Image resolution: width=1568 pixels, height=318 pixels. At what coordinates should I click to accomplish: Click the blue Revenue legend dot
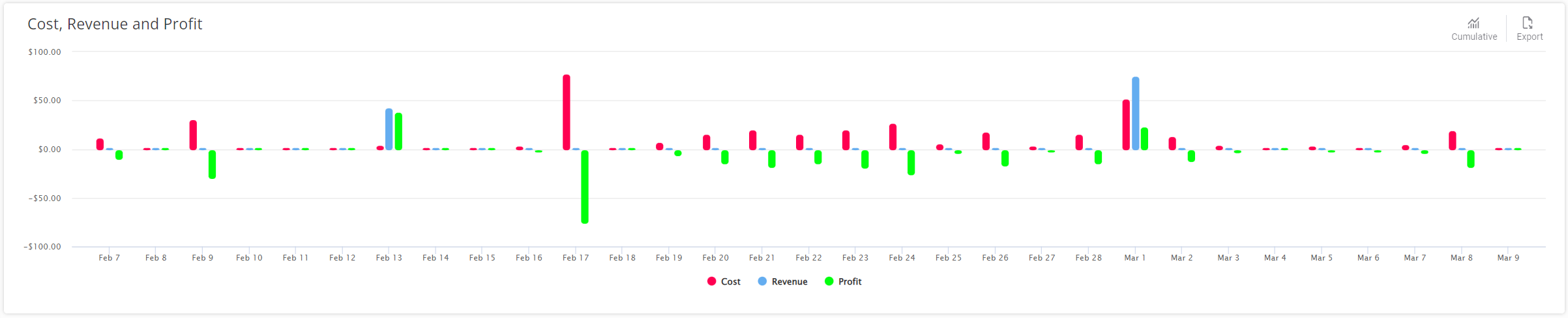pos(762,281)
